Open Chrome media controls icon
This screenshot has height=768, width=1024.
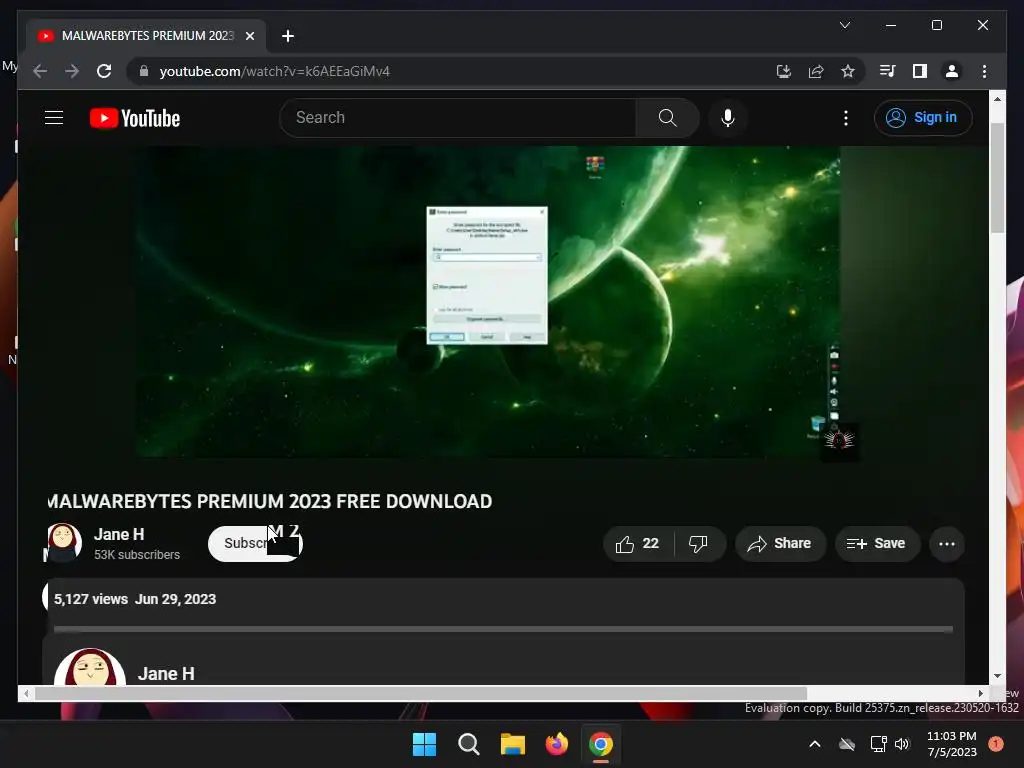coord(888,71)
